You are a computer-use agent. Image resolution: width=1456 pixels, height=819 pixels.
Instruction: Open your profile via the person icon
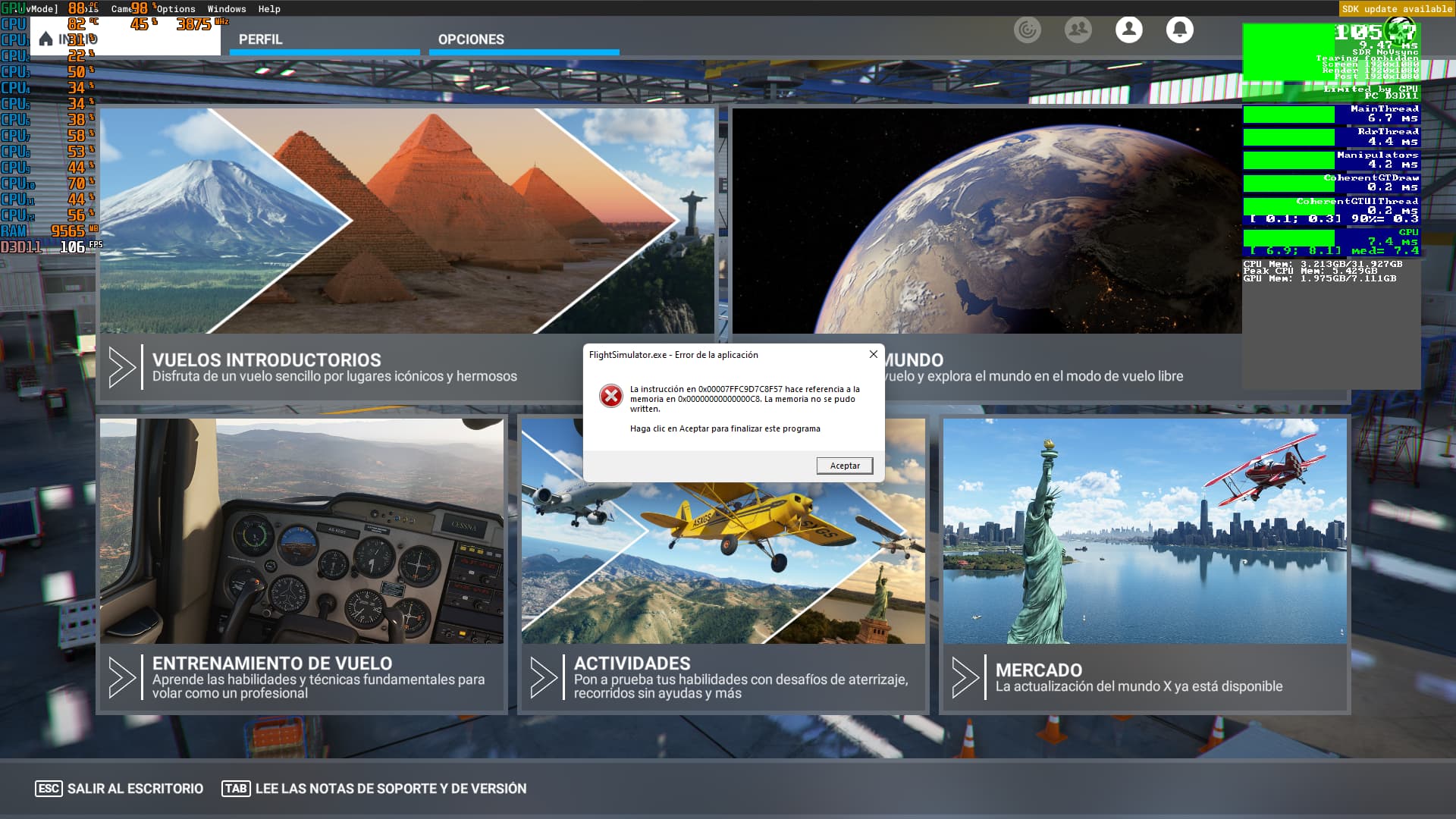click(1129, 30)
